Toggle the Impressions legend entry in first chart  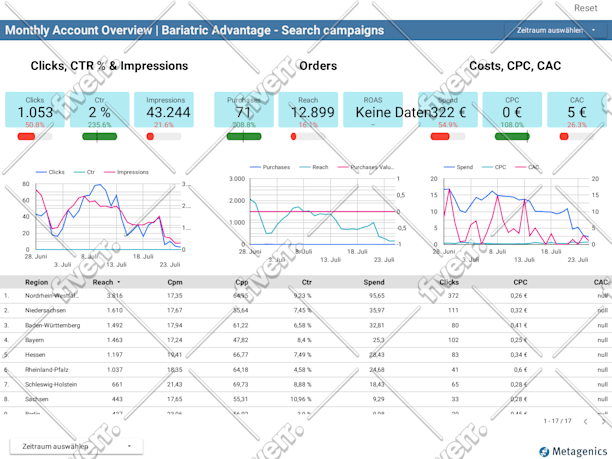pyautogui.click(x=126, y=172)
